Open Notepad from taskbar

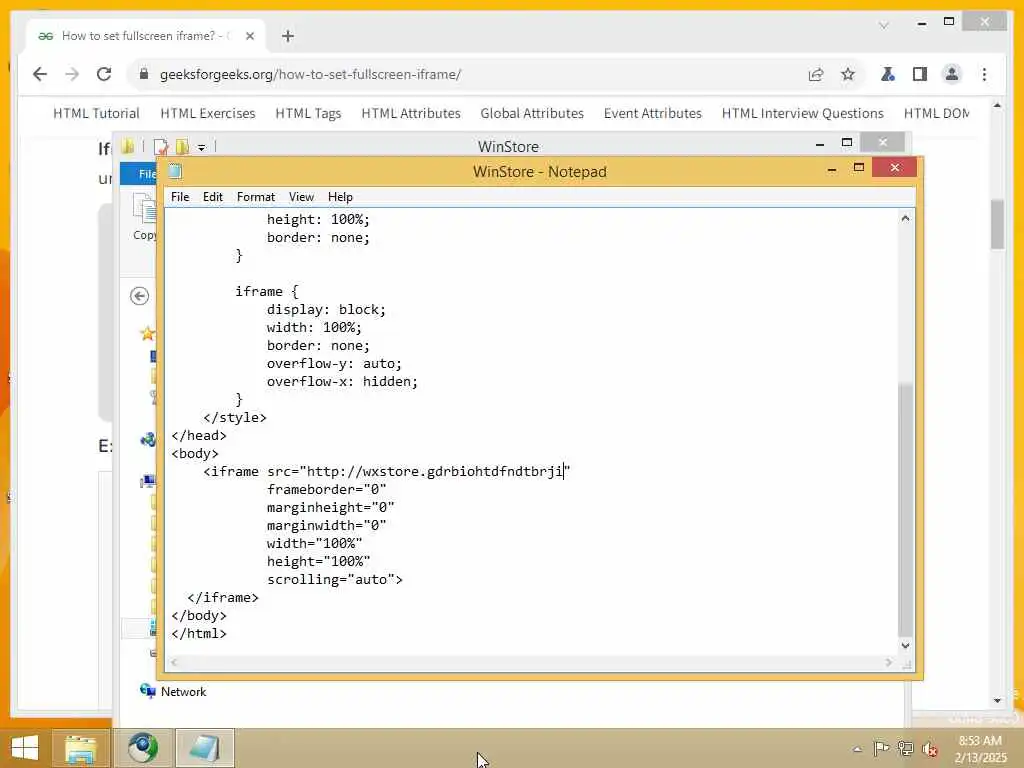pyautogui.click(x=204, y=748)
